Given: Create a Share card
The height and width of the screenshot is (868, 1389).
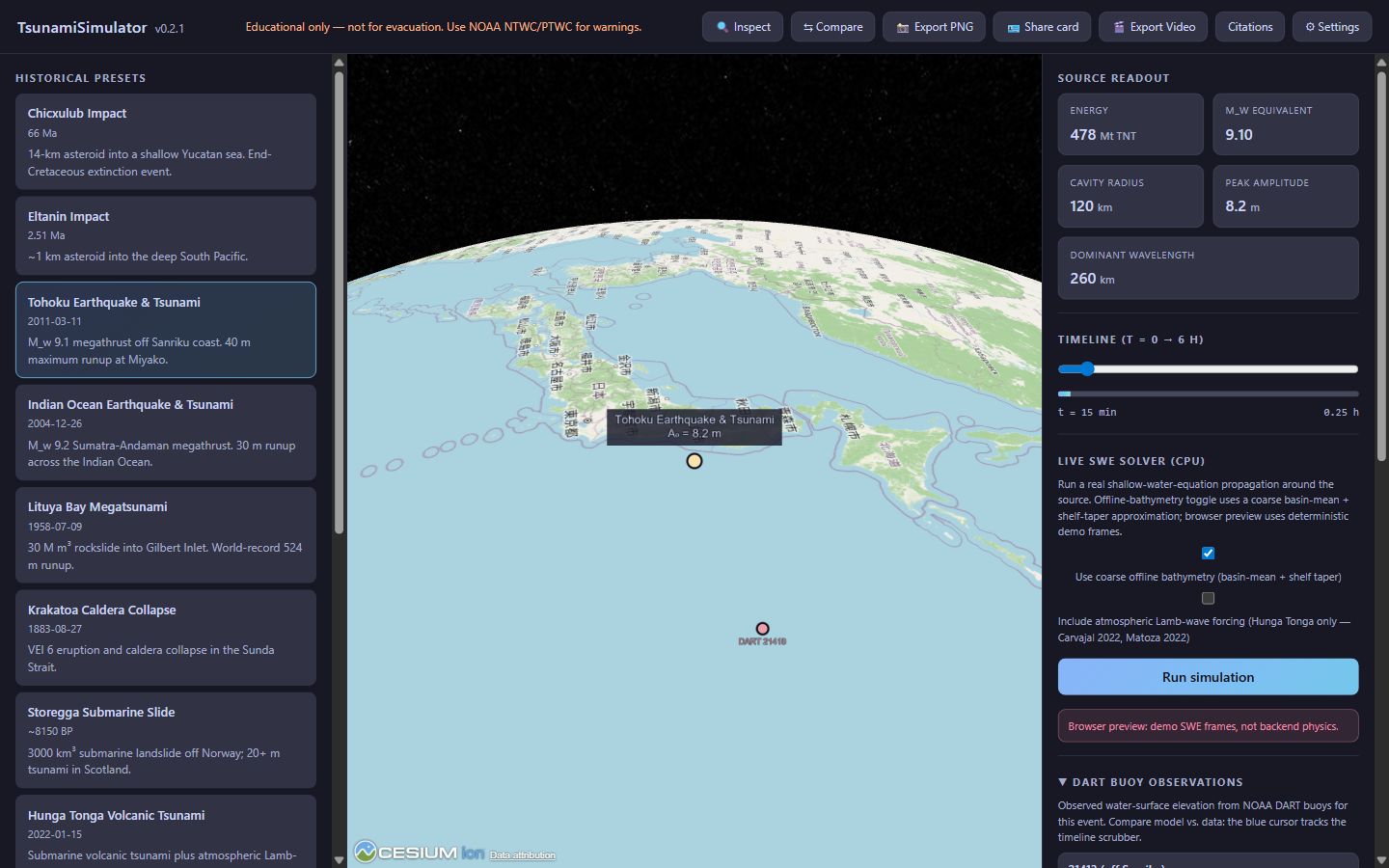Looking at the screenshot, I should tap(1042, 27).
